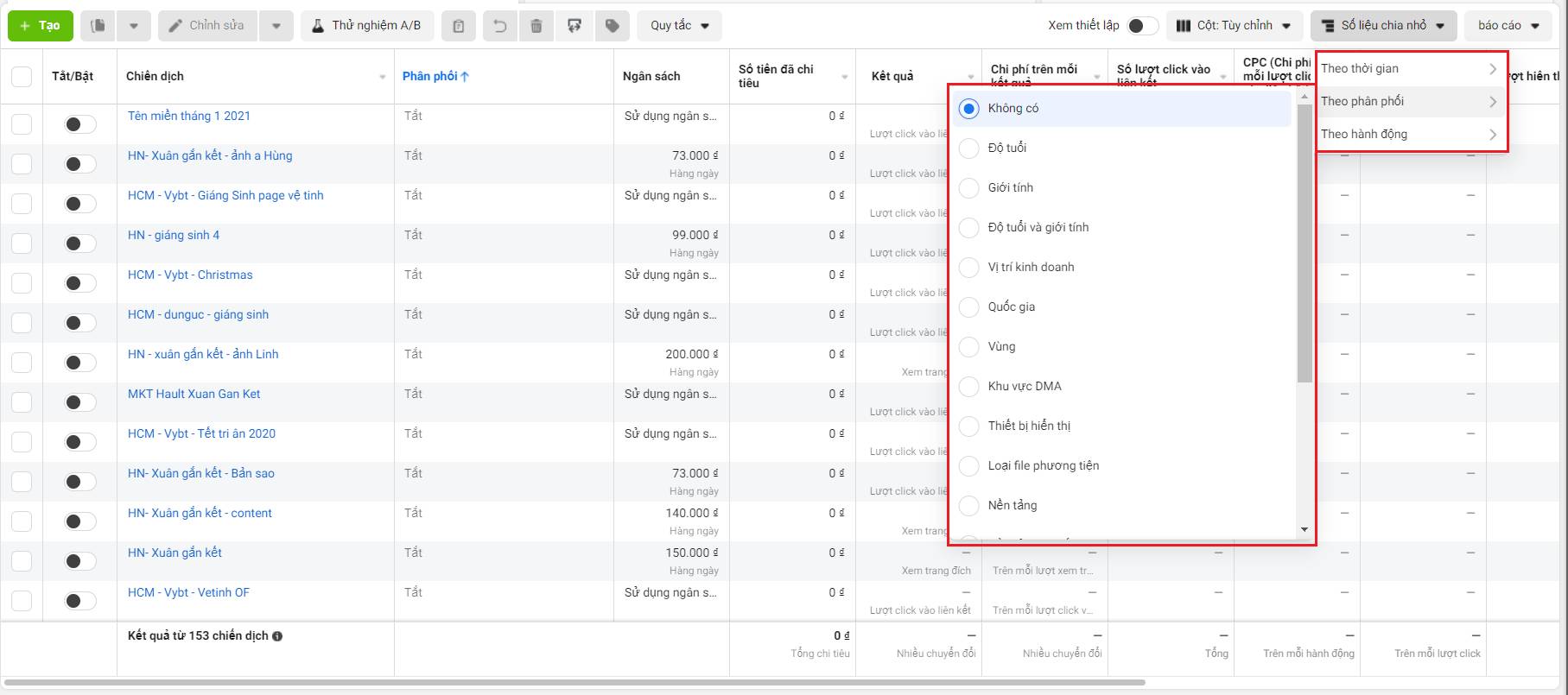Click the tag label icon
Image resolution: width=1568 pixels, height=695 pixels.
[x=613, y=26]
